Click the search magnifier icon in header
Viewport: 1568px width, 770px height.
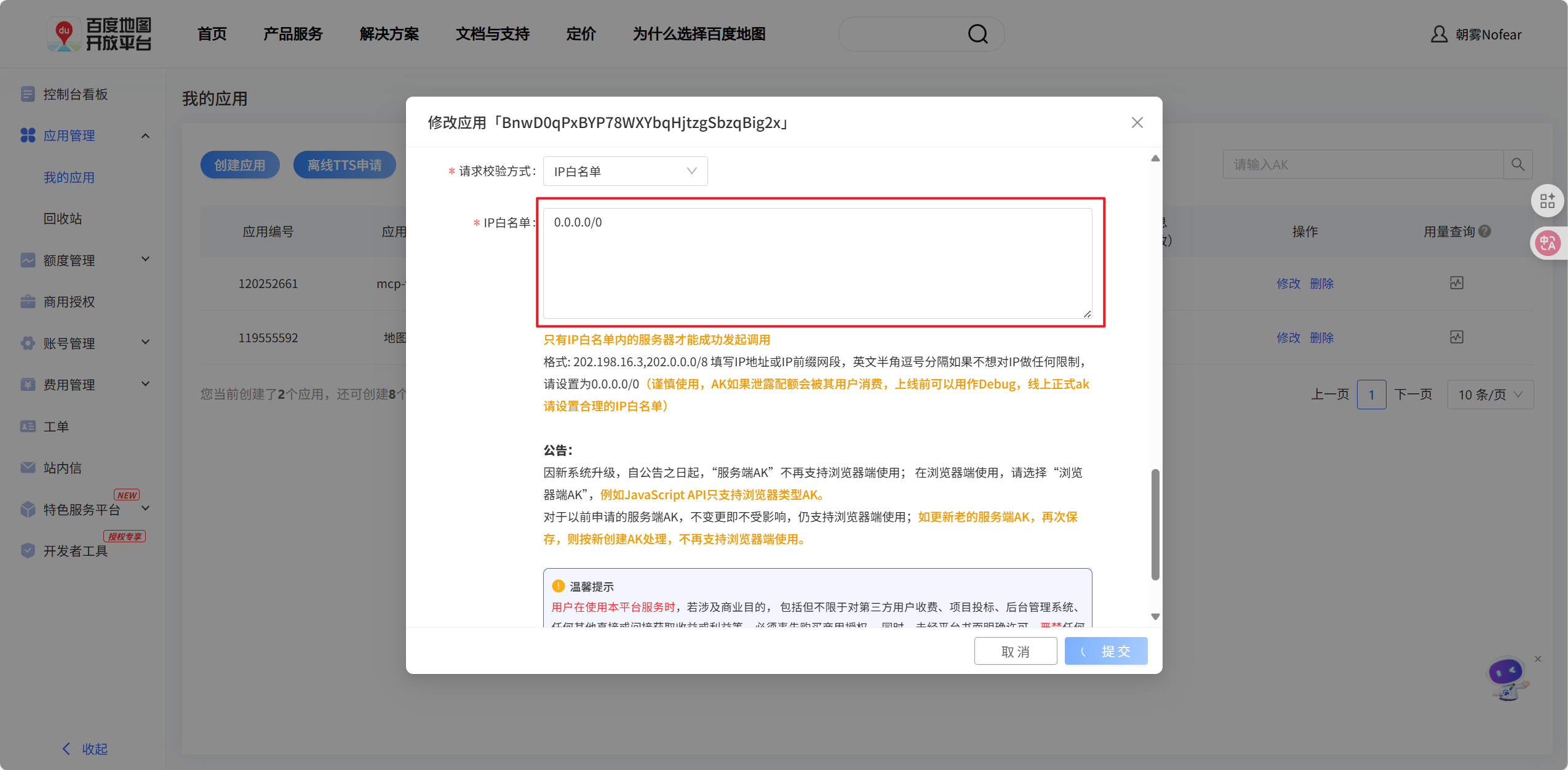click(977, 34)
